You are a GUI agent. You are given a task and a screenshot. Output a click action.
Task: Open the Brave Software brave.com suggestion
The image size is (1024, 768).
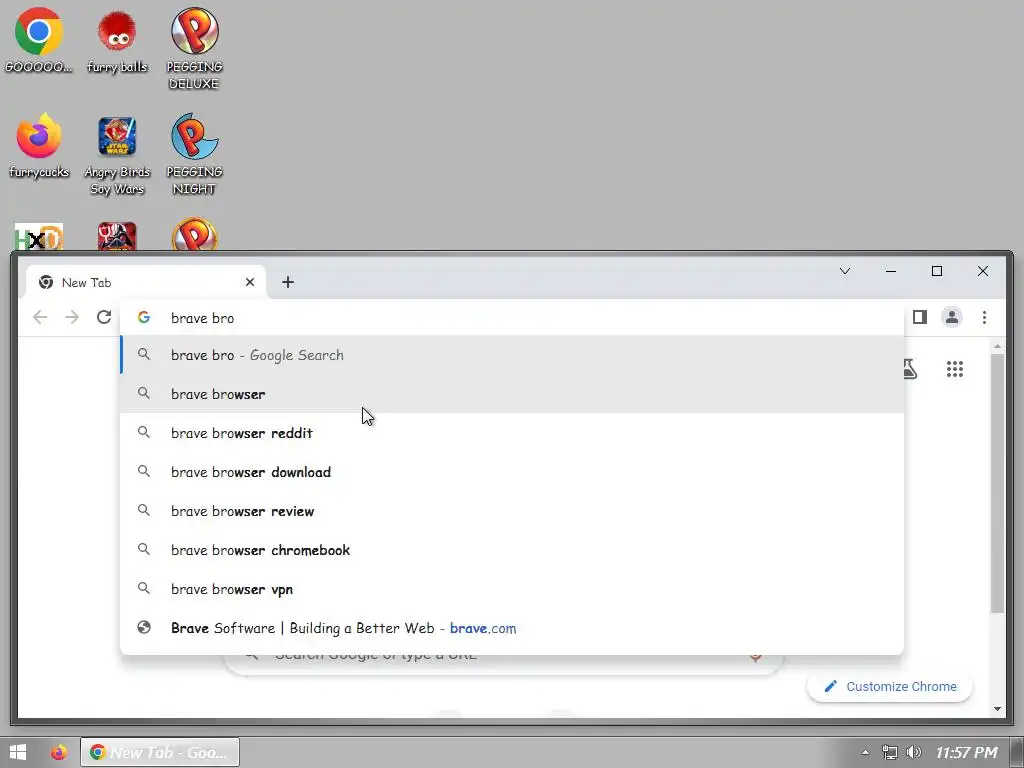point(512,628)
